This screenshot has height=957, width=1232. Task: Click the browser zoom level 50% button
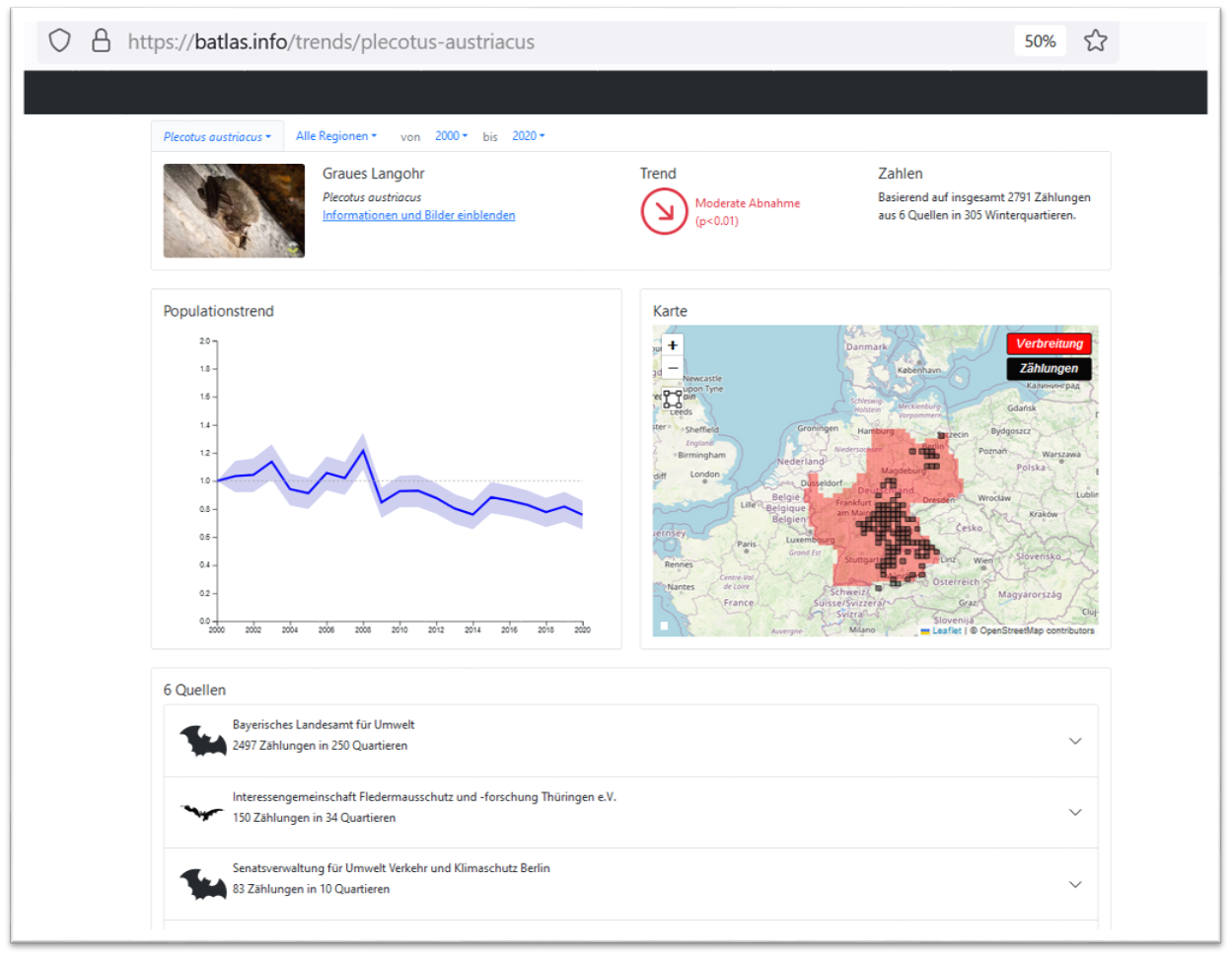point(1040,41)
